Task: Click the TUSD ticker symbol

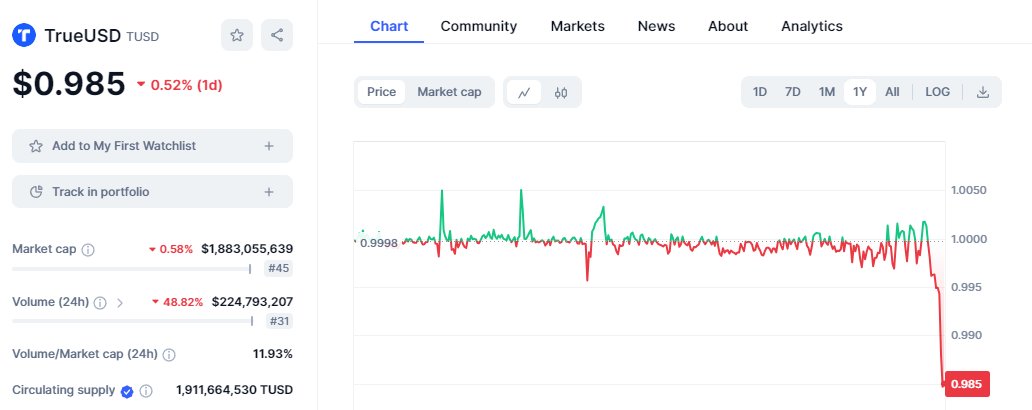Action: click(142, 37)
